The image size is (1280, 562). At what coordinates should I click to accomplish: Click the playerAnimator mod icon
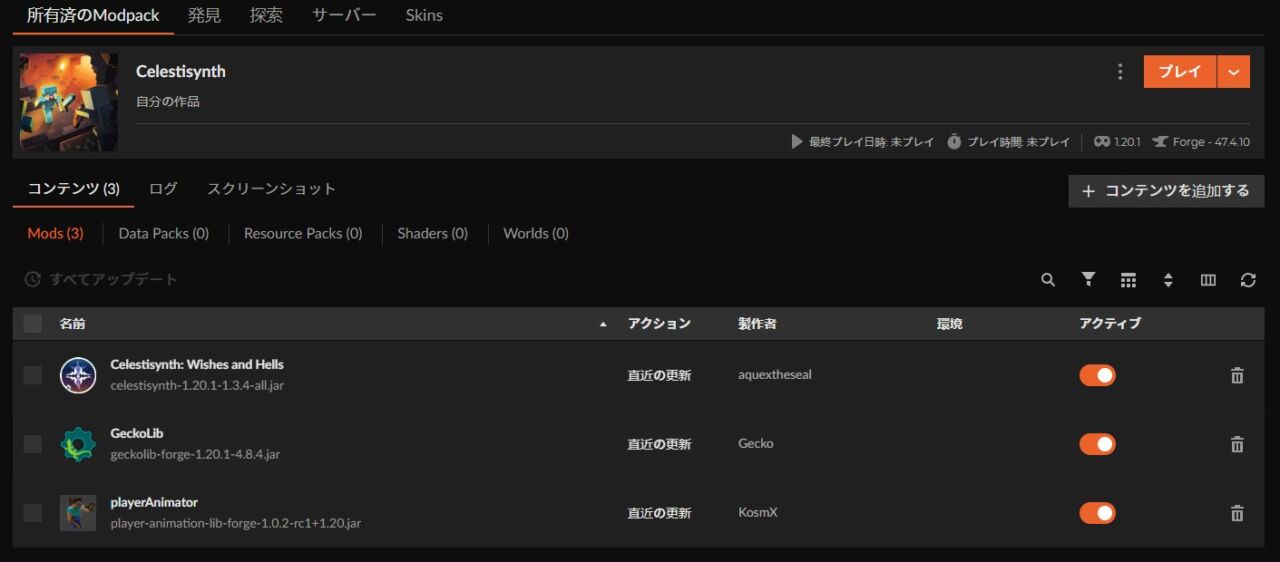(x=78, y=513)
